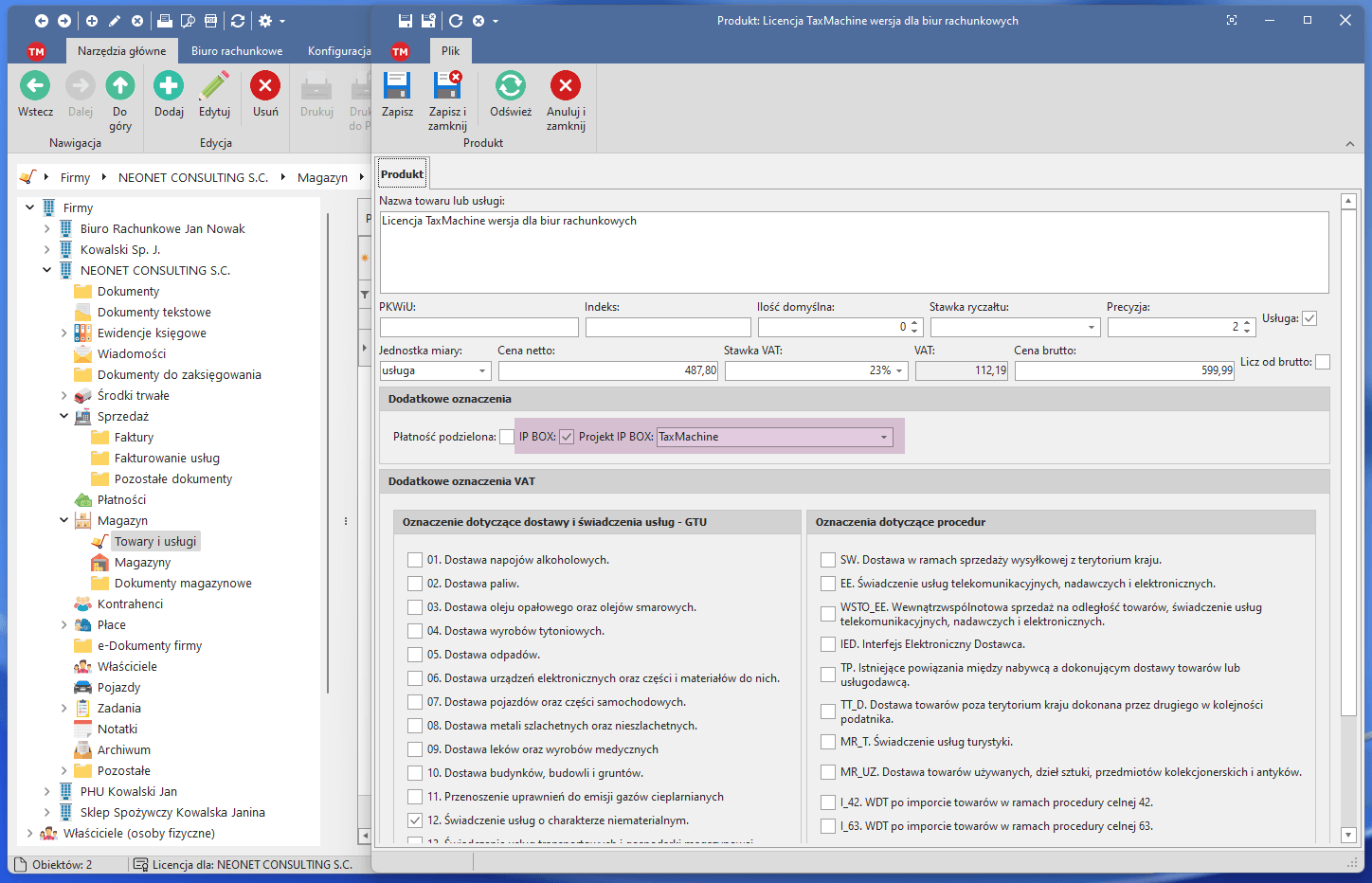Open the Projekt IP BOX dropdown
The height and width of the screenshot is (883, 1372).
coord(884,437)
